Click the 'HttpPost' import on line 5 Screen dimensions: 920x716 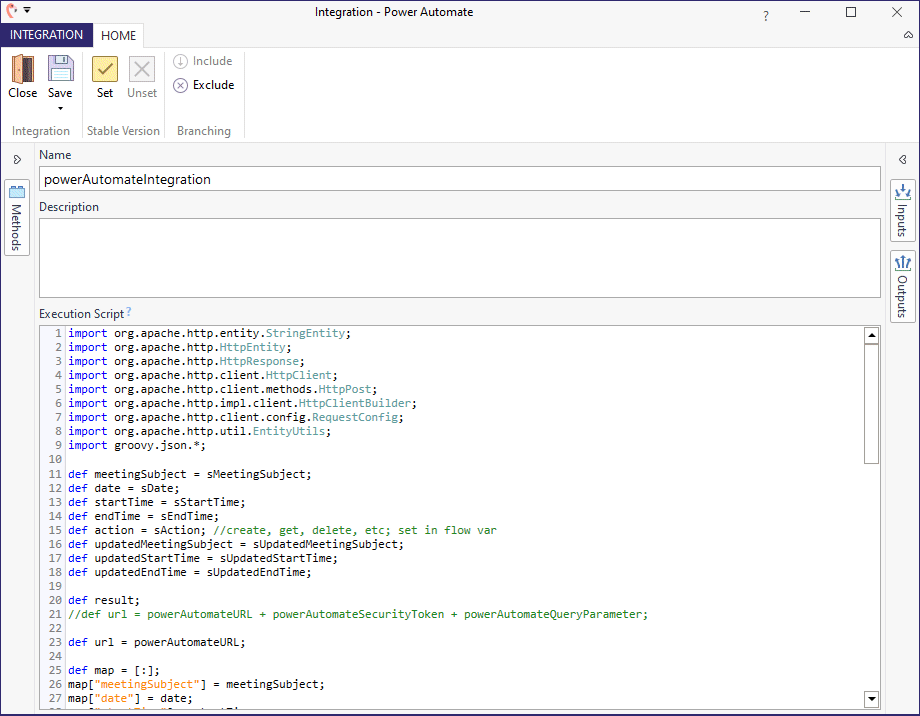click(x=344, y=389)
